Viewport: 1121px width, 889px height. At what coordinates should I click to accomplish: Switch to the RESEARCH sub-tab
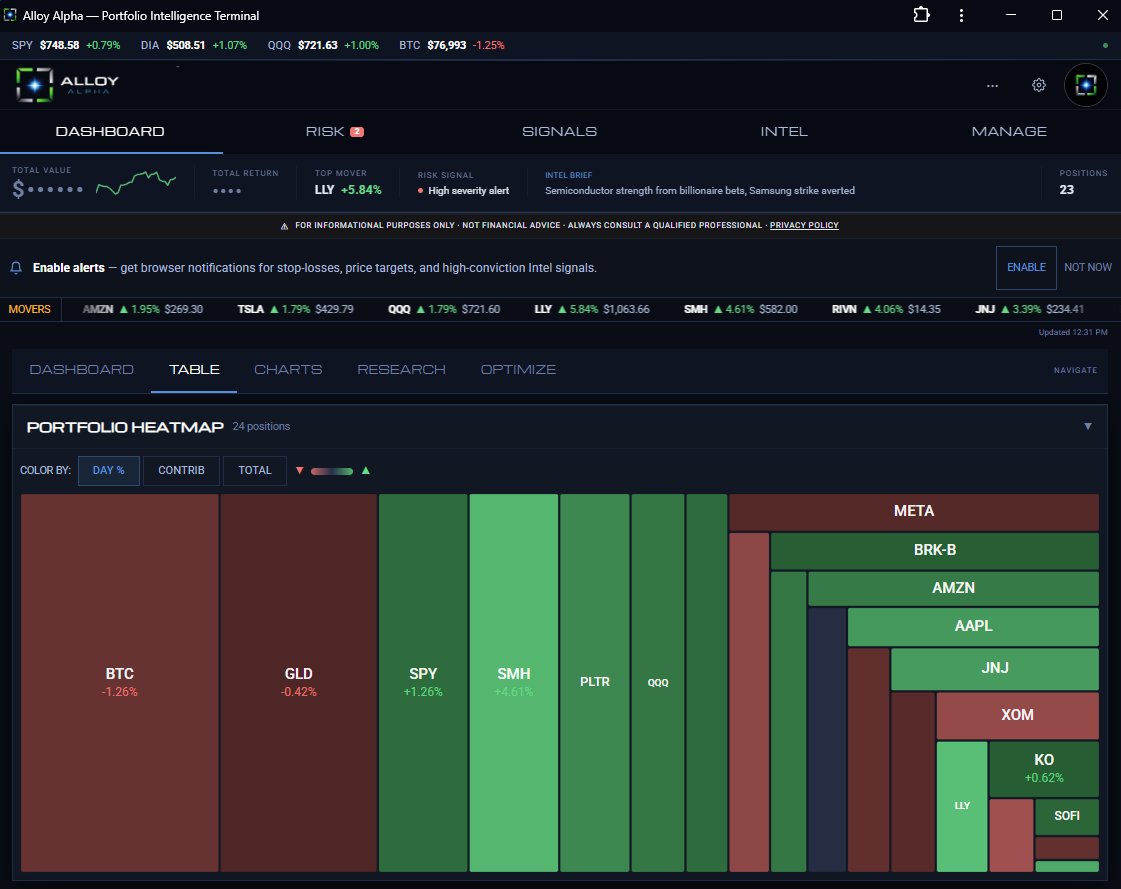[401, 370]
